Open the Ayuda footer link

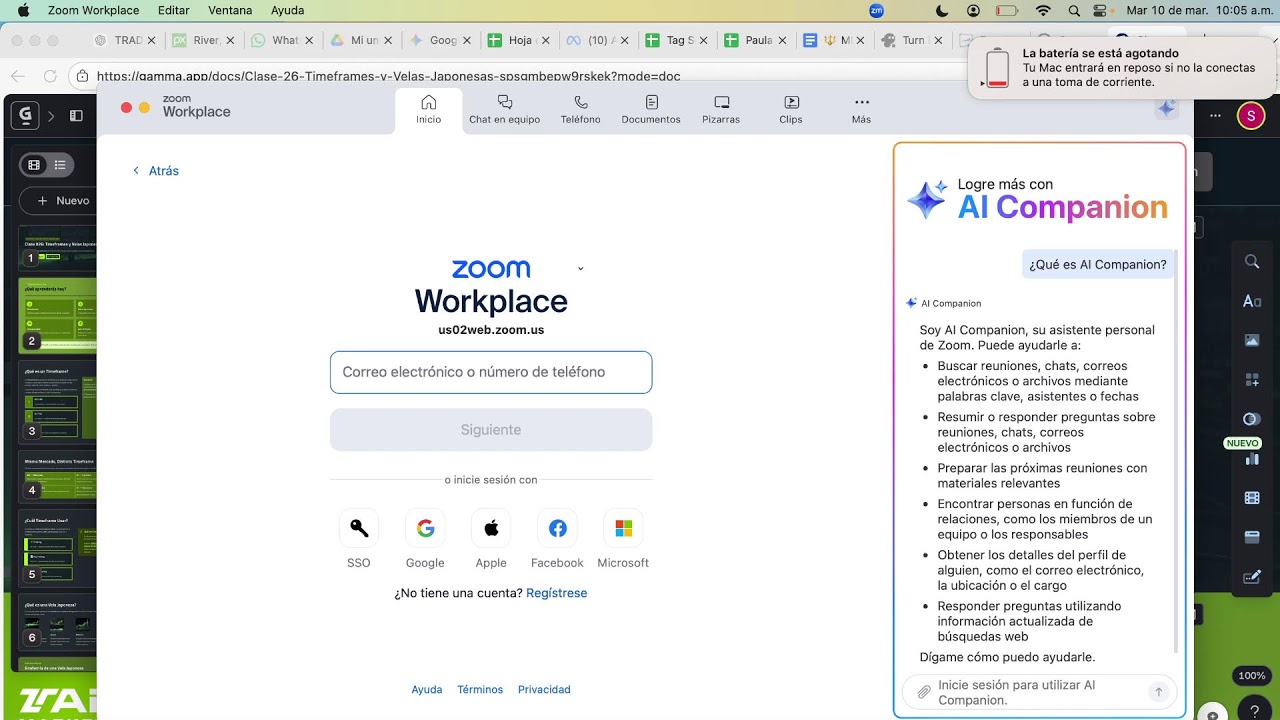427,690
